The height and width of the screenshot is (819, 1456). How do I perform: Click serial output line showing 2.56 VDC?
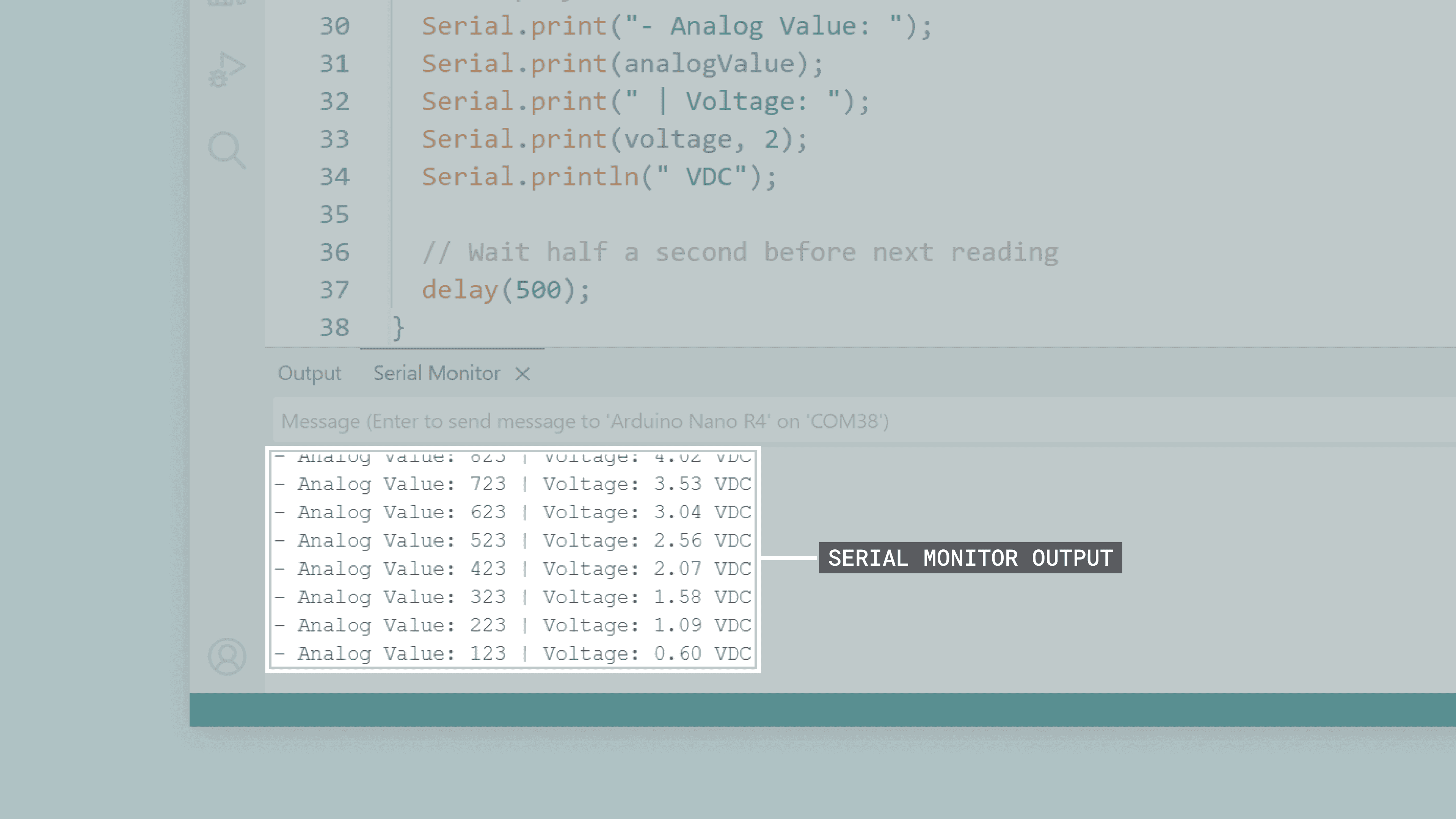[513, 540]
